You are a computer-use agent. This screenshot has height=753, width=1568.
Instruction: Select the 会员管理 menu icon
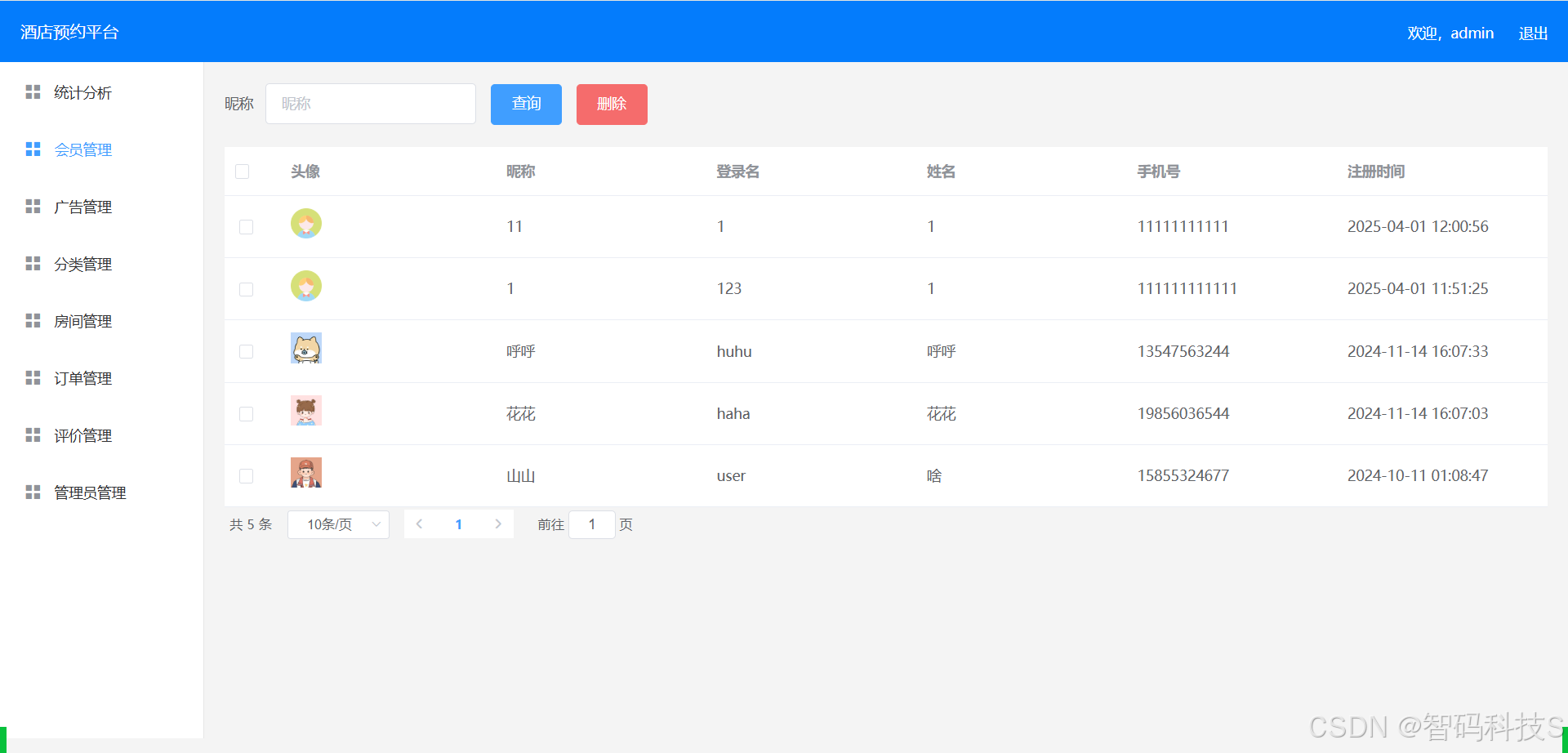click(33, 149)
